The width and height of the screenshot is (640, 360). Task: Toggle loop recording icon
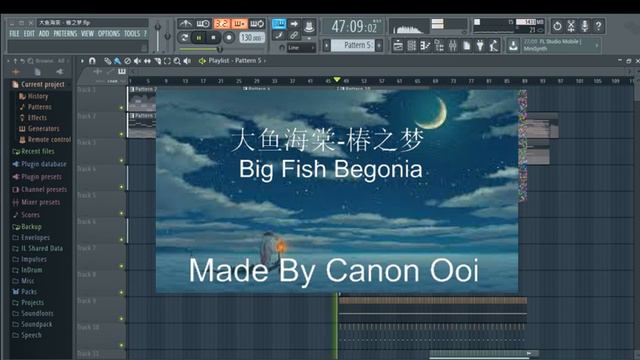click(257, 24)
